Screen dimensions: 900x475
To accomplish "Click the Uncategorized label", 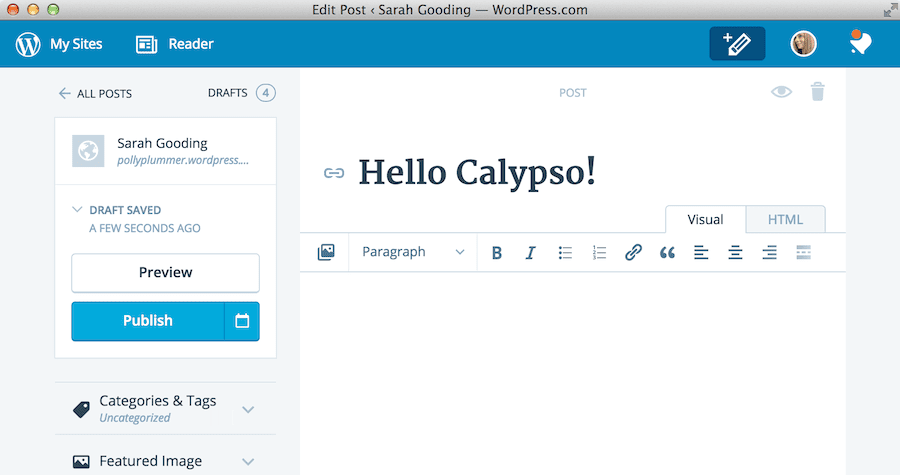I will (x=135, y=418).
